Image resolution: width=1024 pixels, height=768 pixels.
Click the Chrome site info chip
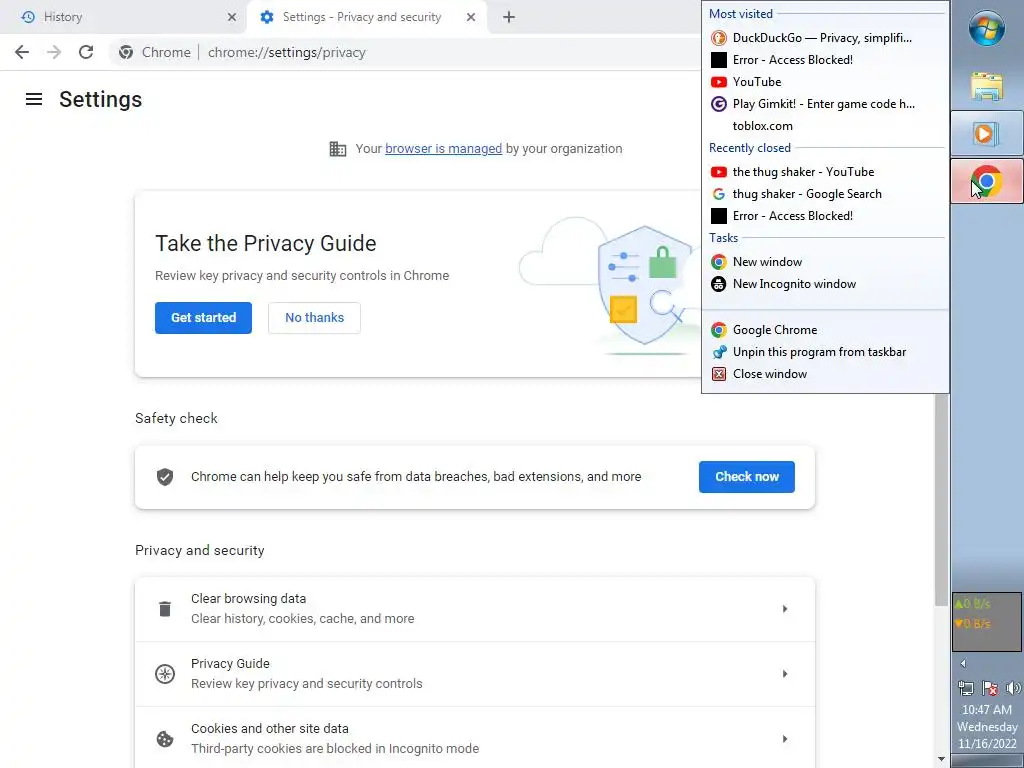click(155, 52)
